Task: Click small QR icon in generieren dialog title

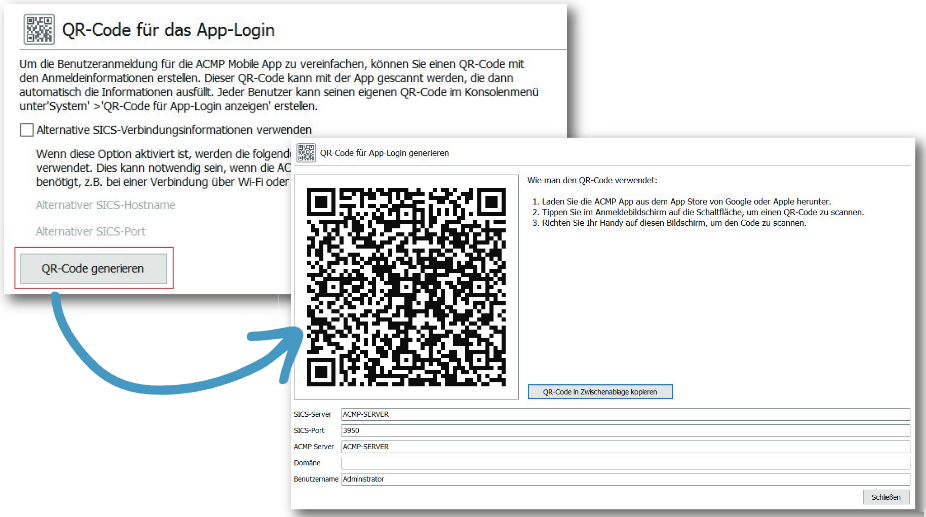Action: tap(306, 152)
